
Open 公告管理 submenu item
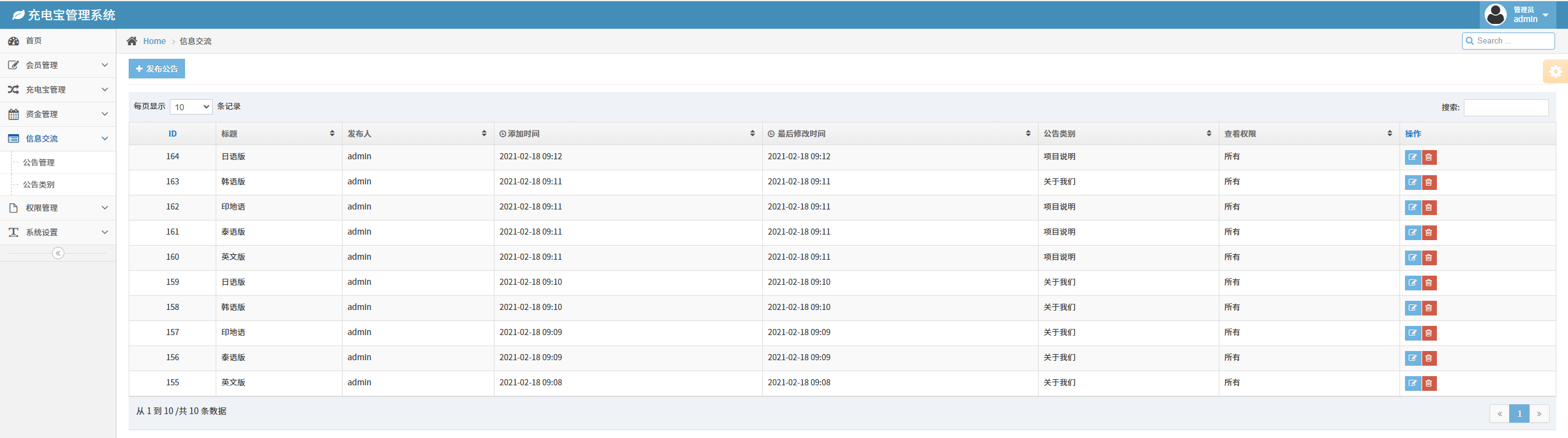click(39, 162)
